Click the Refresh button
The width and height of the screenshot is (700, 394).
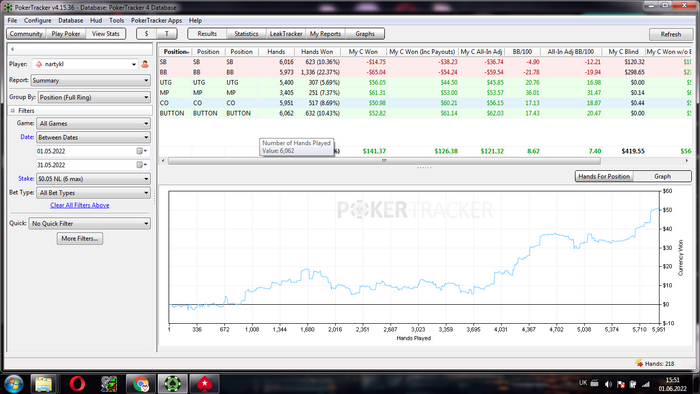[671, 34]
